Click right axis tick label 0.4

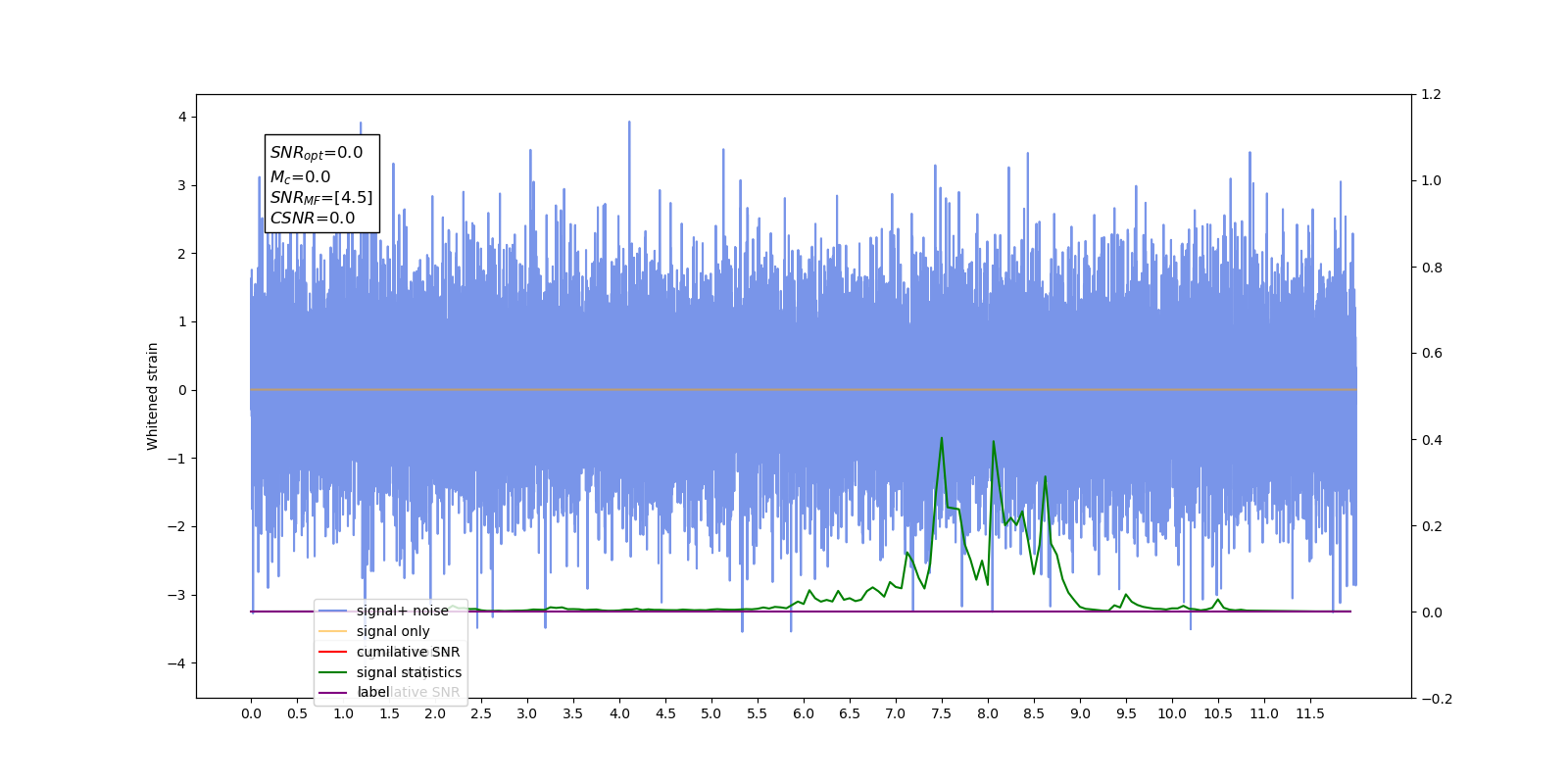coord(1432,440)
